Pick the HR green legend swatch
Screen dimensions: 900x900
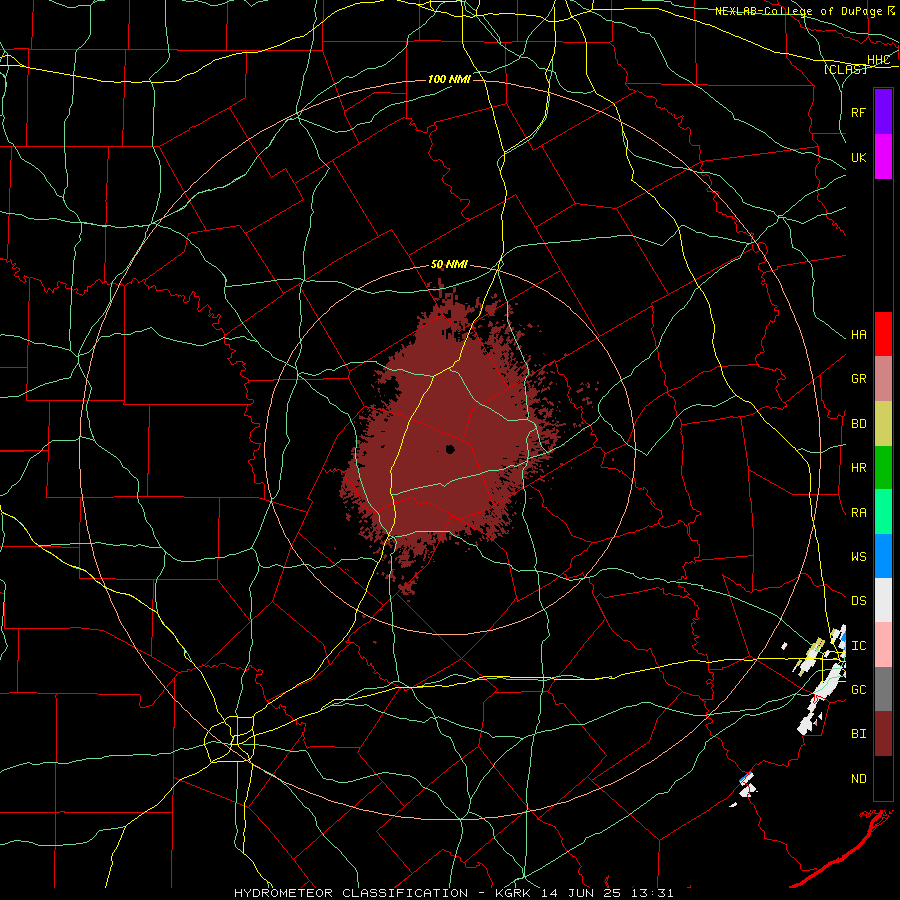(x=883, y=468)
